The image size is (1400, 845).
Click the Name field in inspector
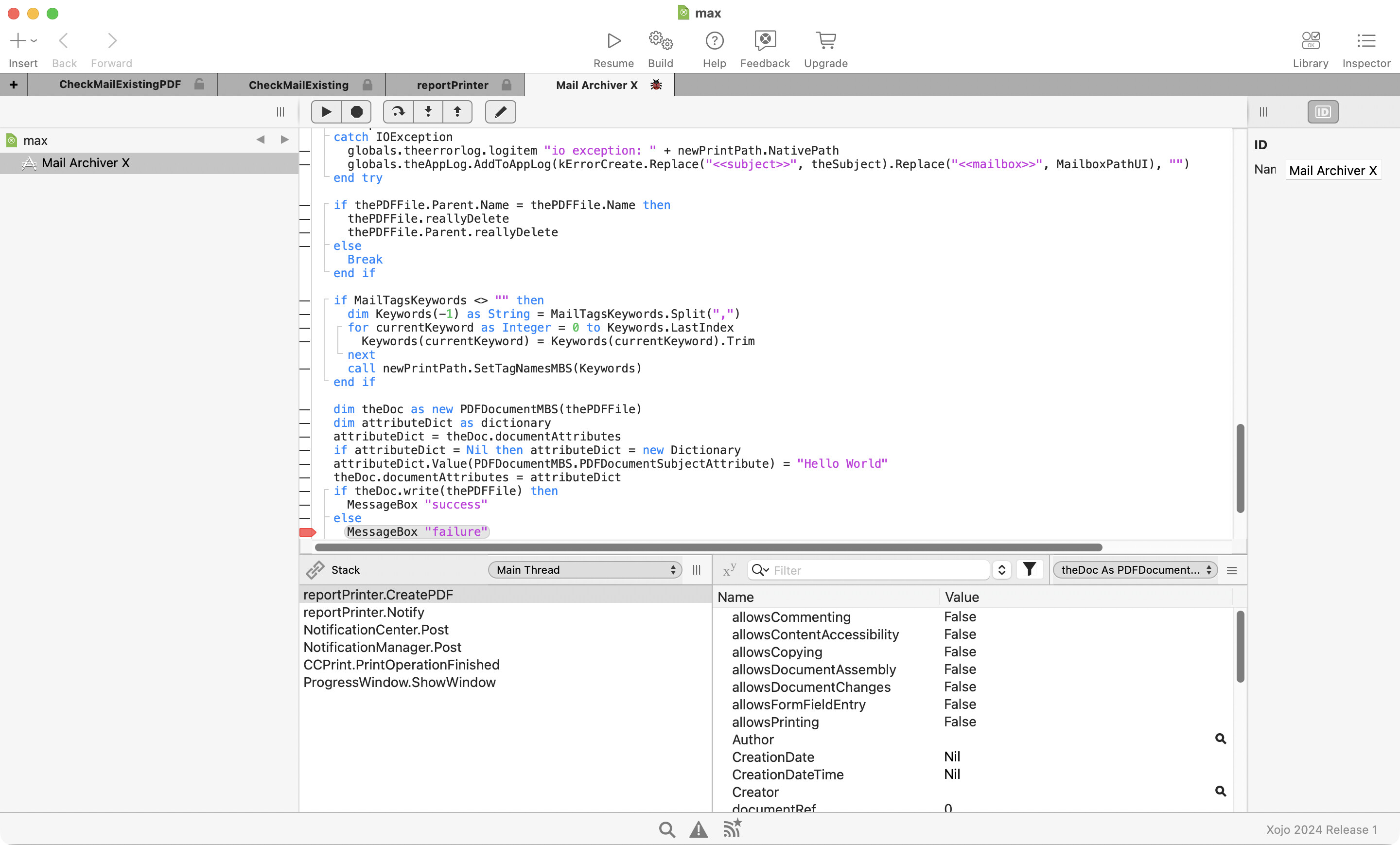(x=1333, y=170)
